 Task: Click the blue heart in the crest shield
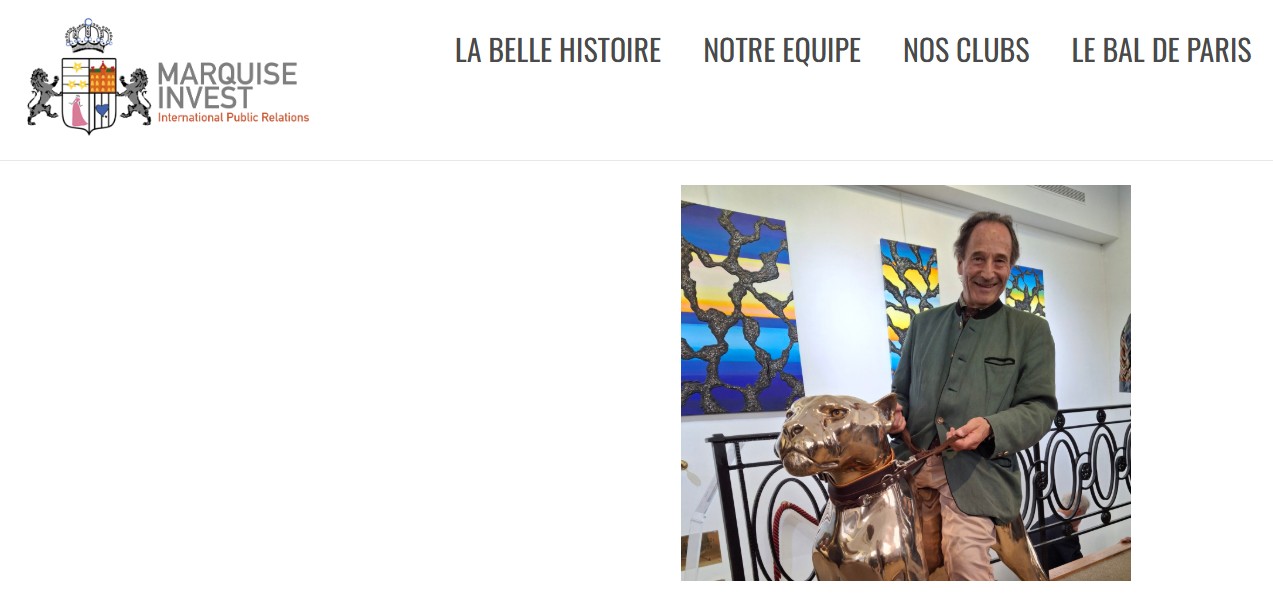(102, 110)
